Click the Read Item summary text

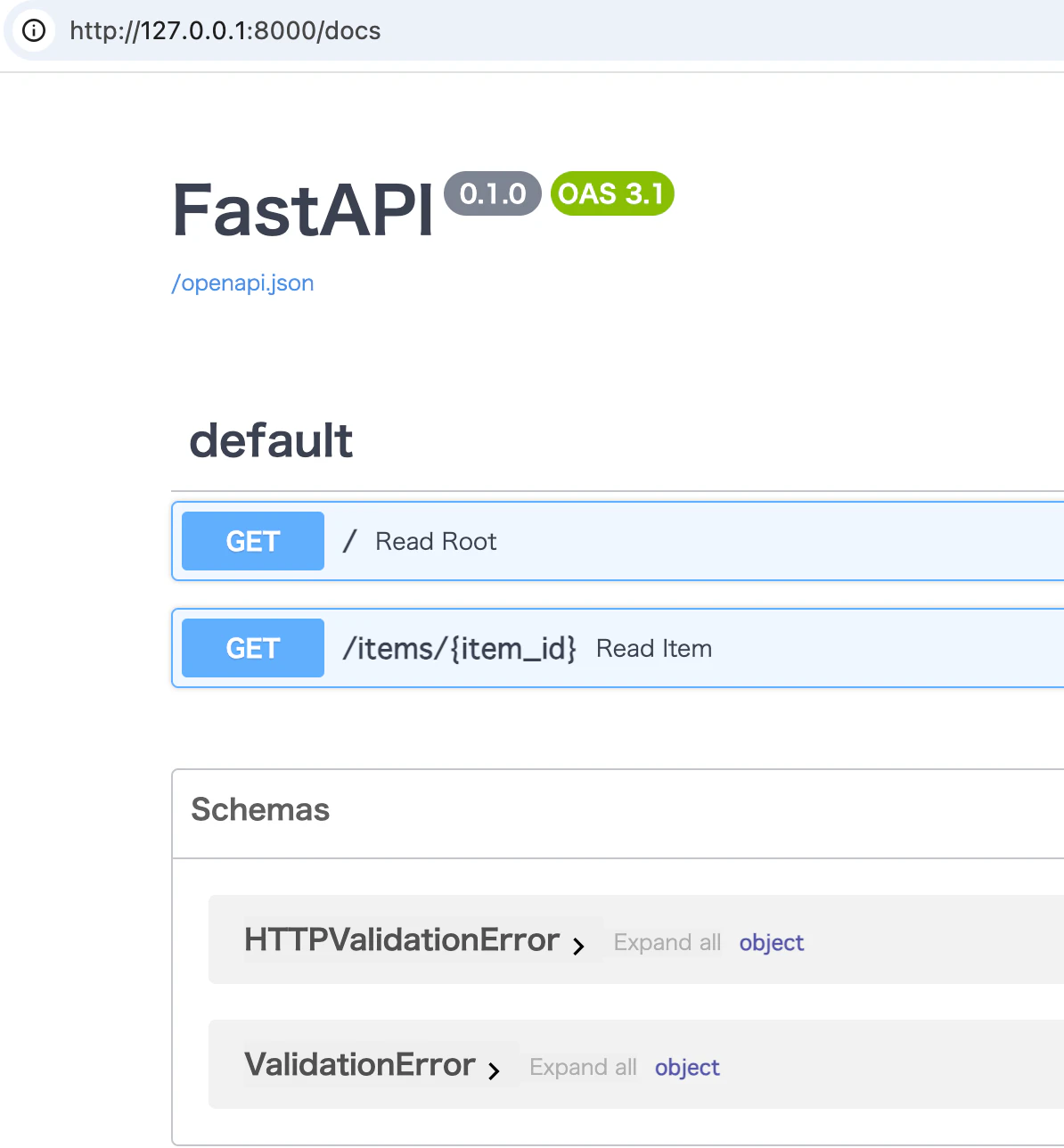coord(654,649)
